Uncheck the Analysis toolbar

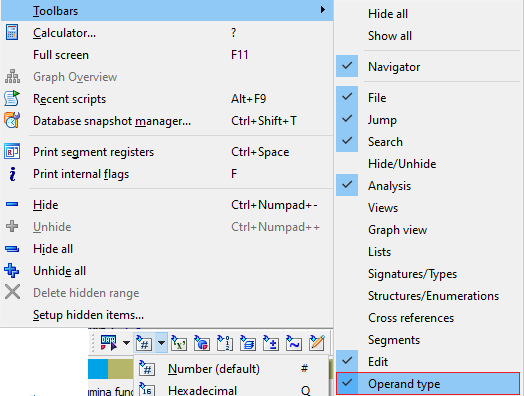[428, 186]
